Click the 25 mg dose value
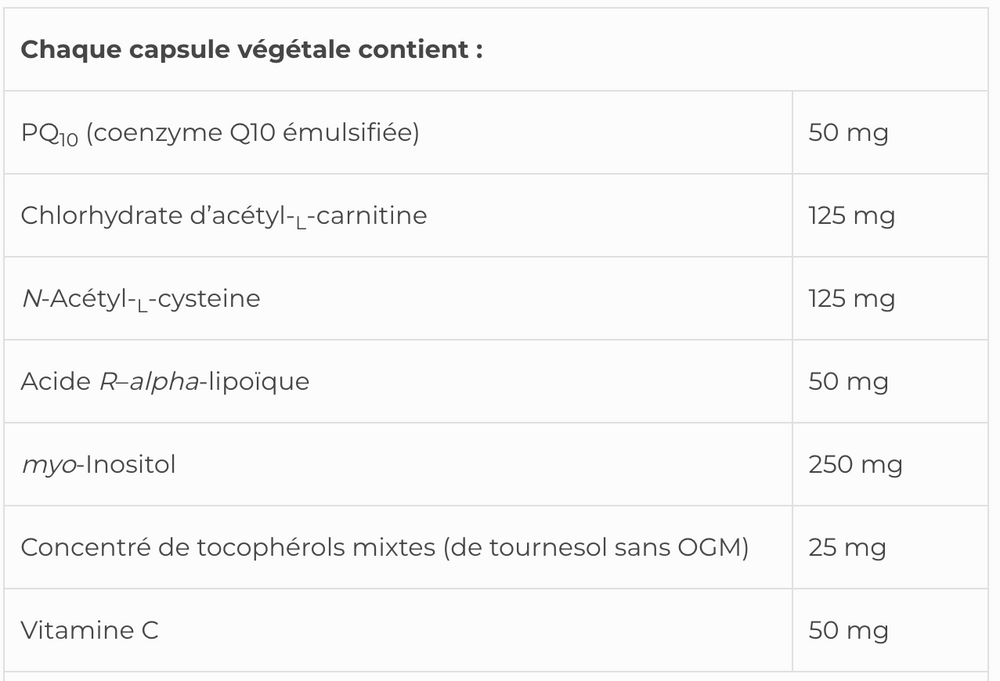 848,547
